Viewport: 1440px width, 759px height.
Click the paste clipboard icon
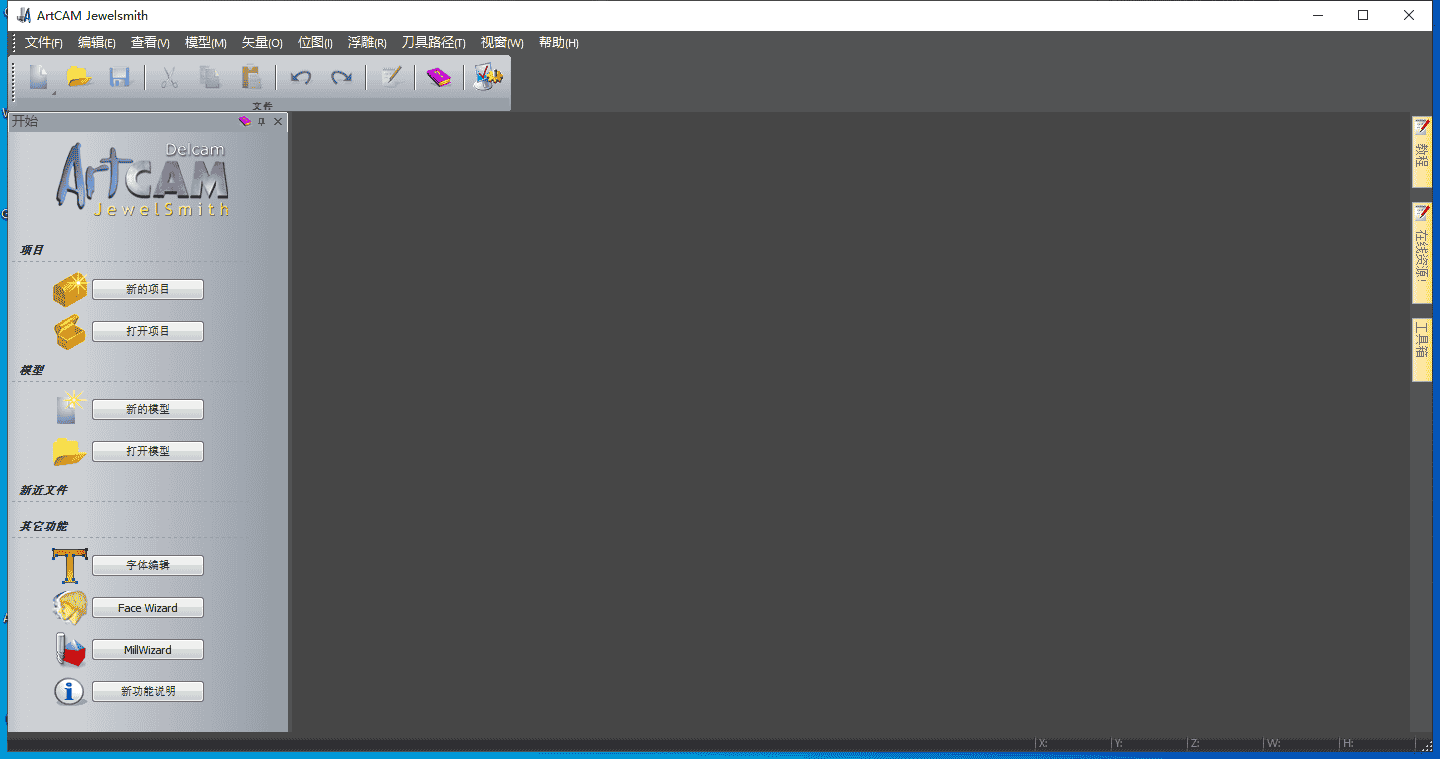(250, 77)
